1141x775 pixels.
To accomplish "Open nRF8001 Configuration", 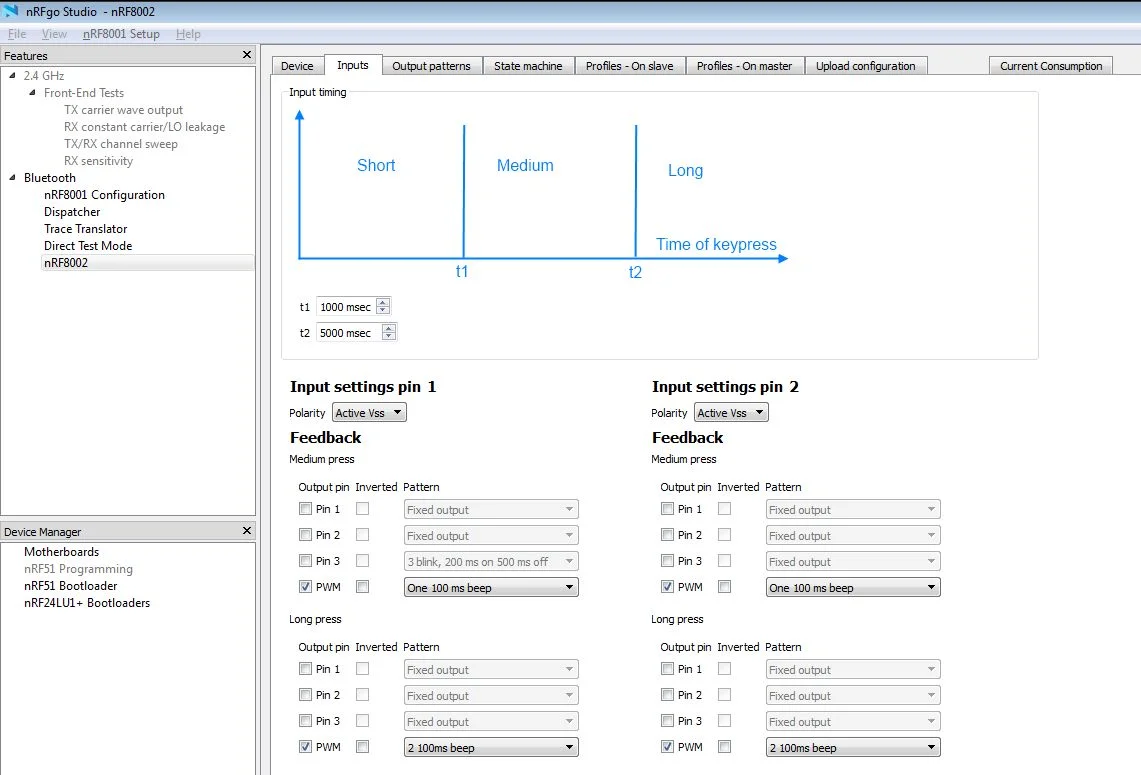I will [x=104, y=195].
